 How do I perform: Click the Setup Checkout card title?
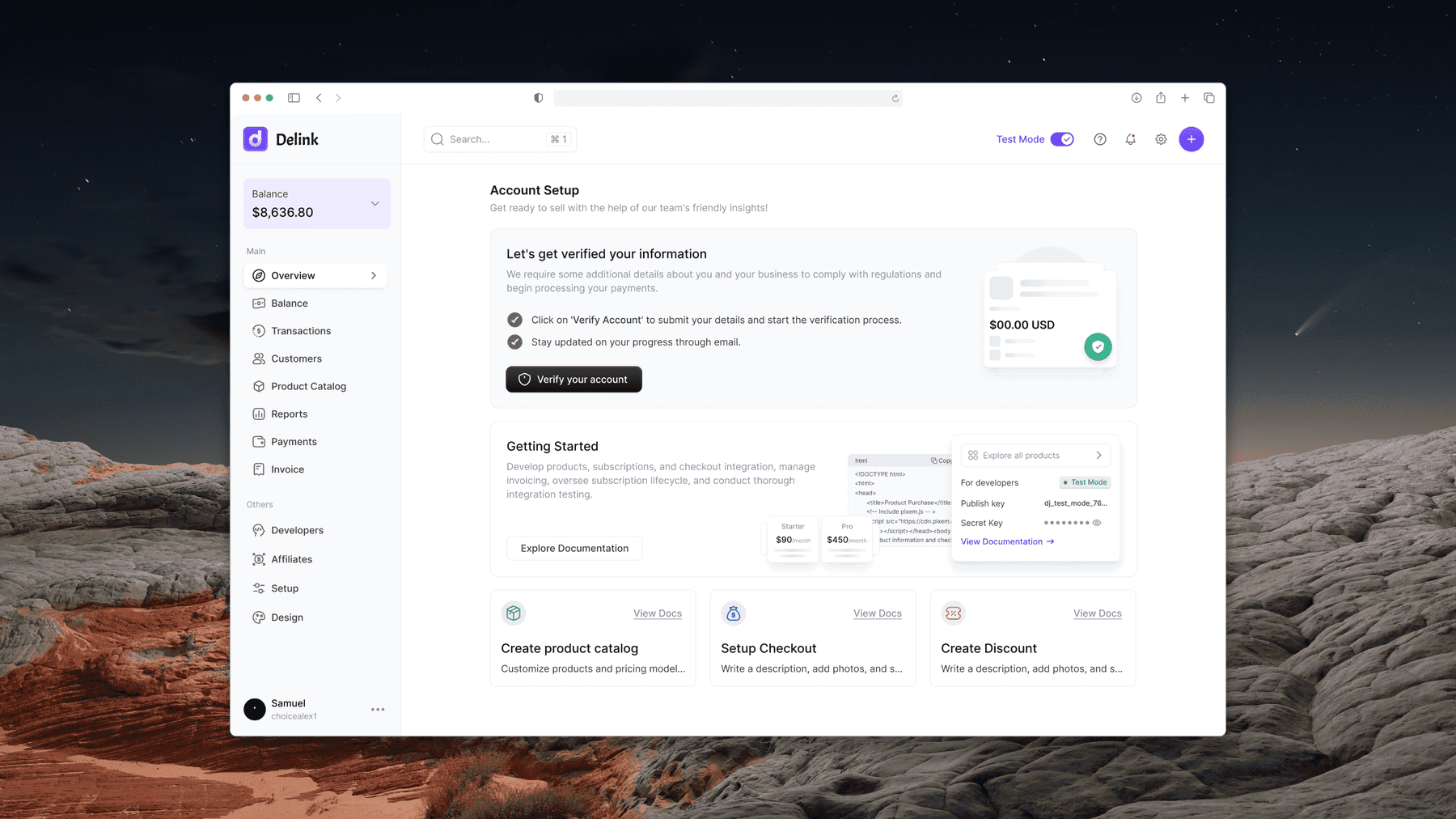768,649
